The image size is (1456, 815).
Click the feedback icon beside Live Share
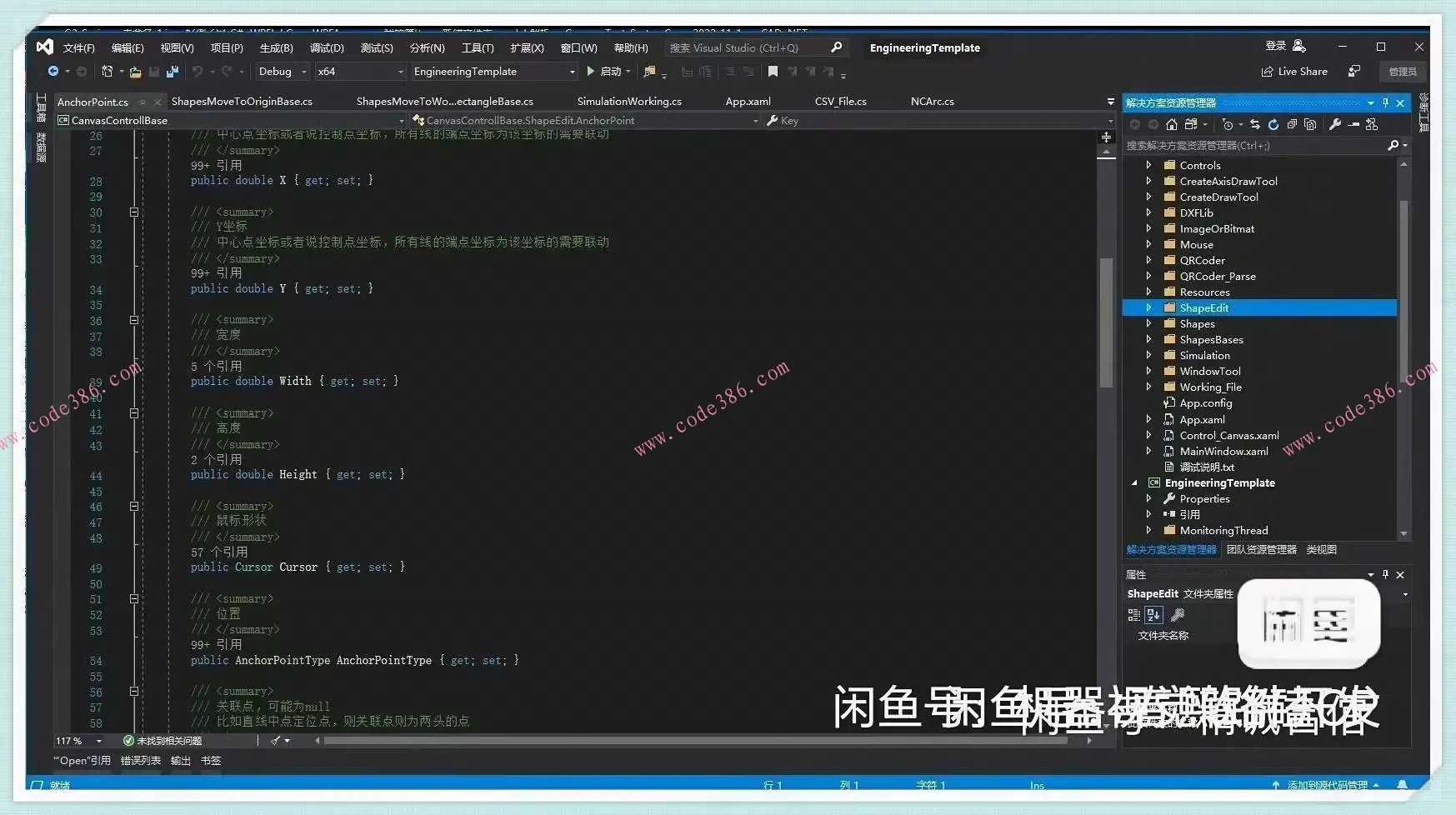point(1354,72)
